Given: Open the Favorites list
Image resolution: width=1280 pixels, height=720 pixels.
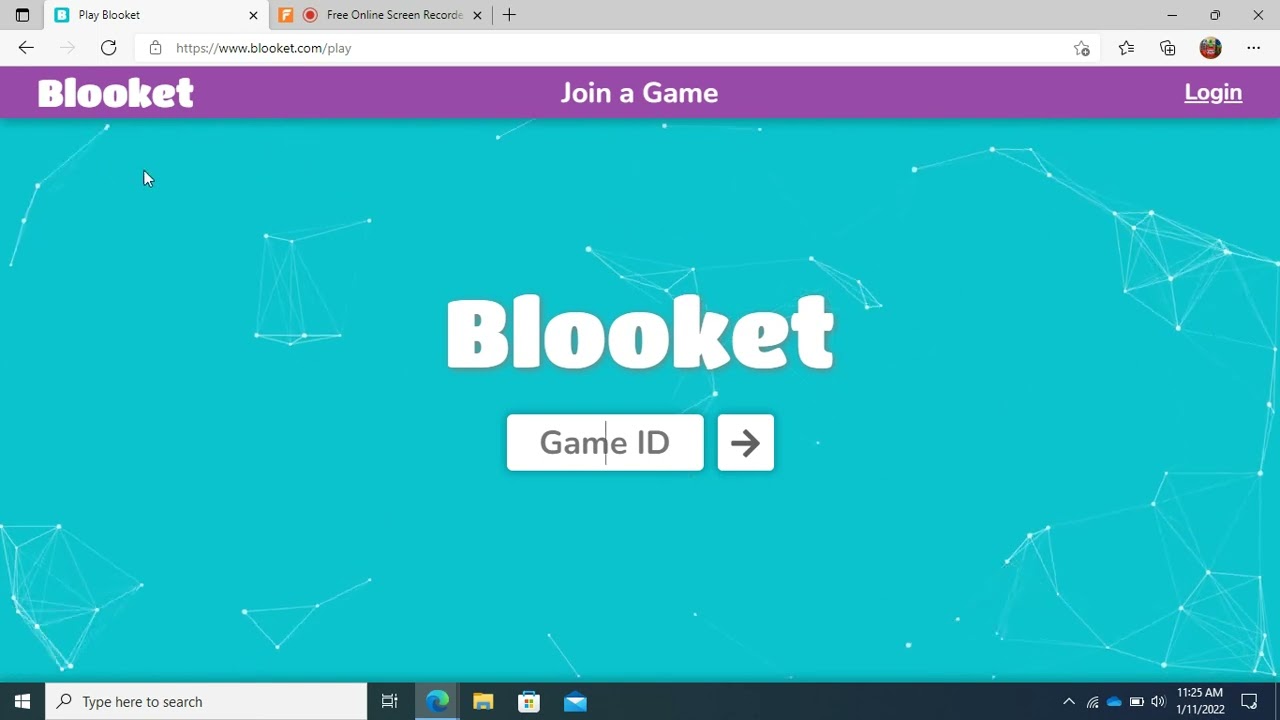Looking at the screenshot, I should pos(1126,48).
